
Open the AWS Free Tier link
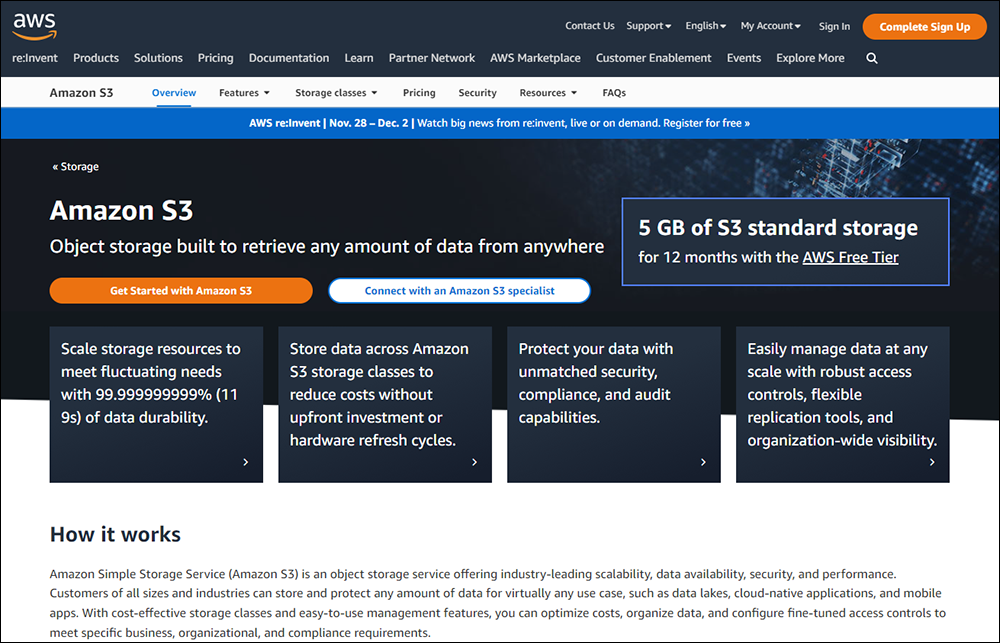pyautogui.click(x=851, y=257)
